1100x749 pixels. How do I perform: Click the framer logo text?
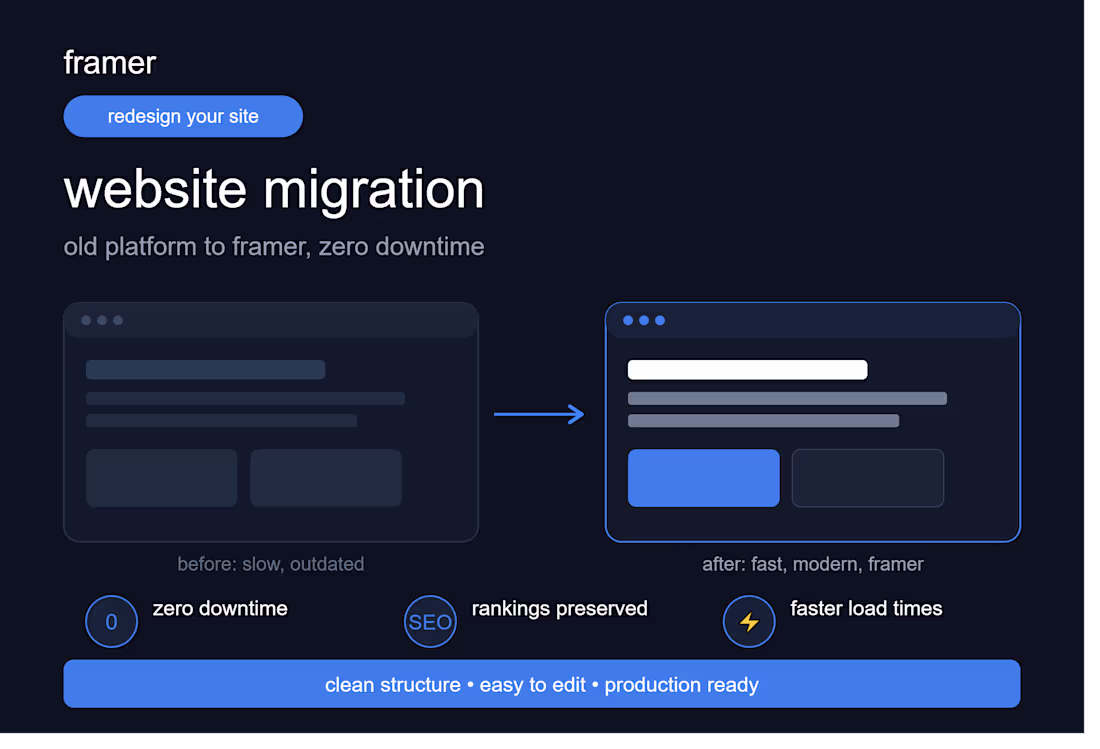coord(110,63)
